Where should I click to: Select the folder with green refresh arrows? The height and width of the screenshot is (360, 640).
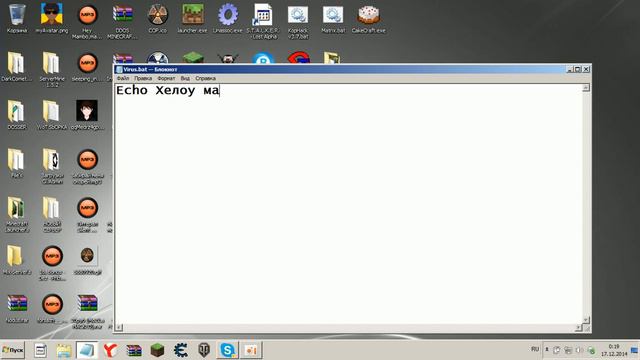point(52,165)
